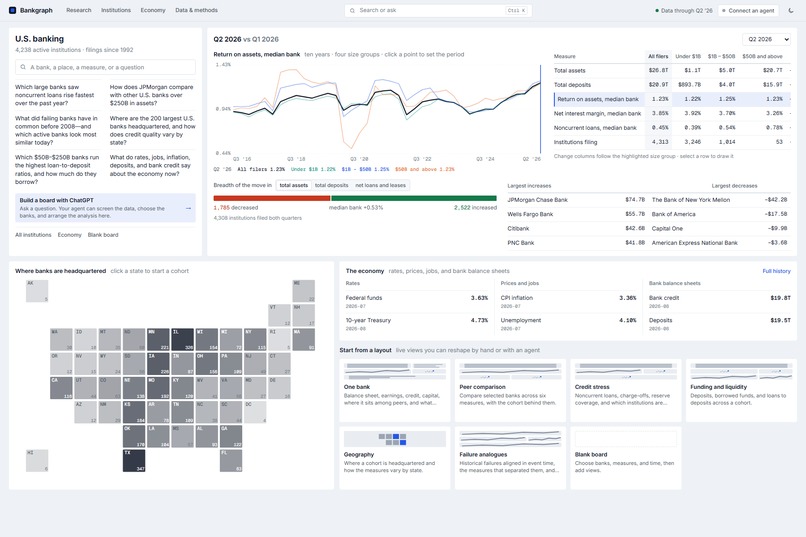Click the FL state tile on the map
This screenshot has width=806, height=537.
[231, 460]
